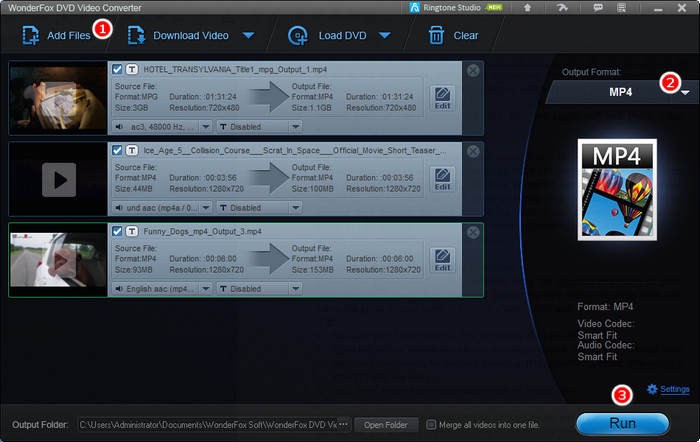This screenshot has height=442, width=700.
Task: Click the HOTEL_TRANSYLVANIA video thumbnail
Action: click(x=58, y=98)
